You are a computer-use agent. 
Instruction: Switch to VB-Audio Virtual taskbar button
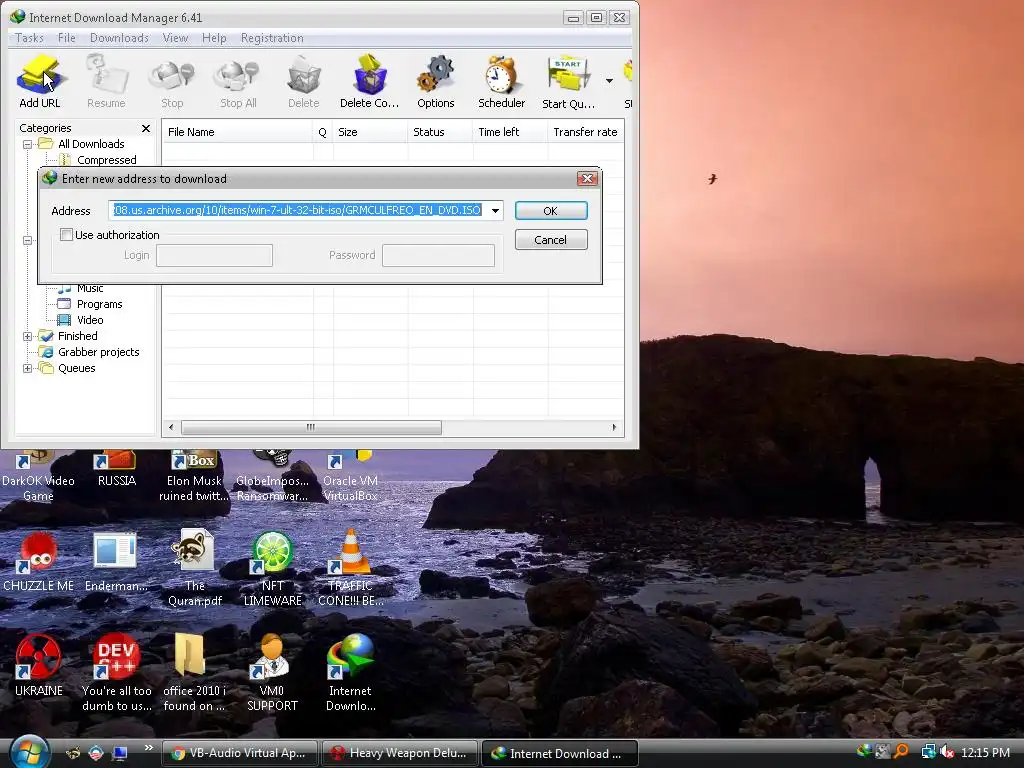tap(239, 753)
